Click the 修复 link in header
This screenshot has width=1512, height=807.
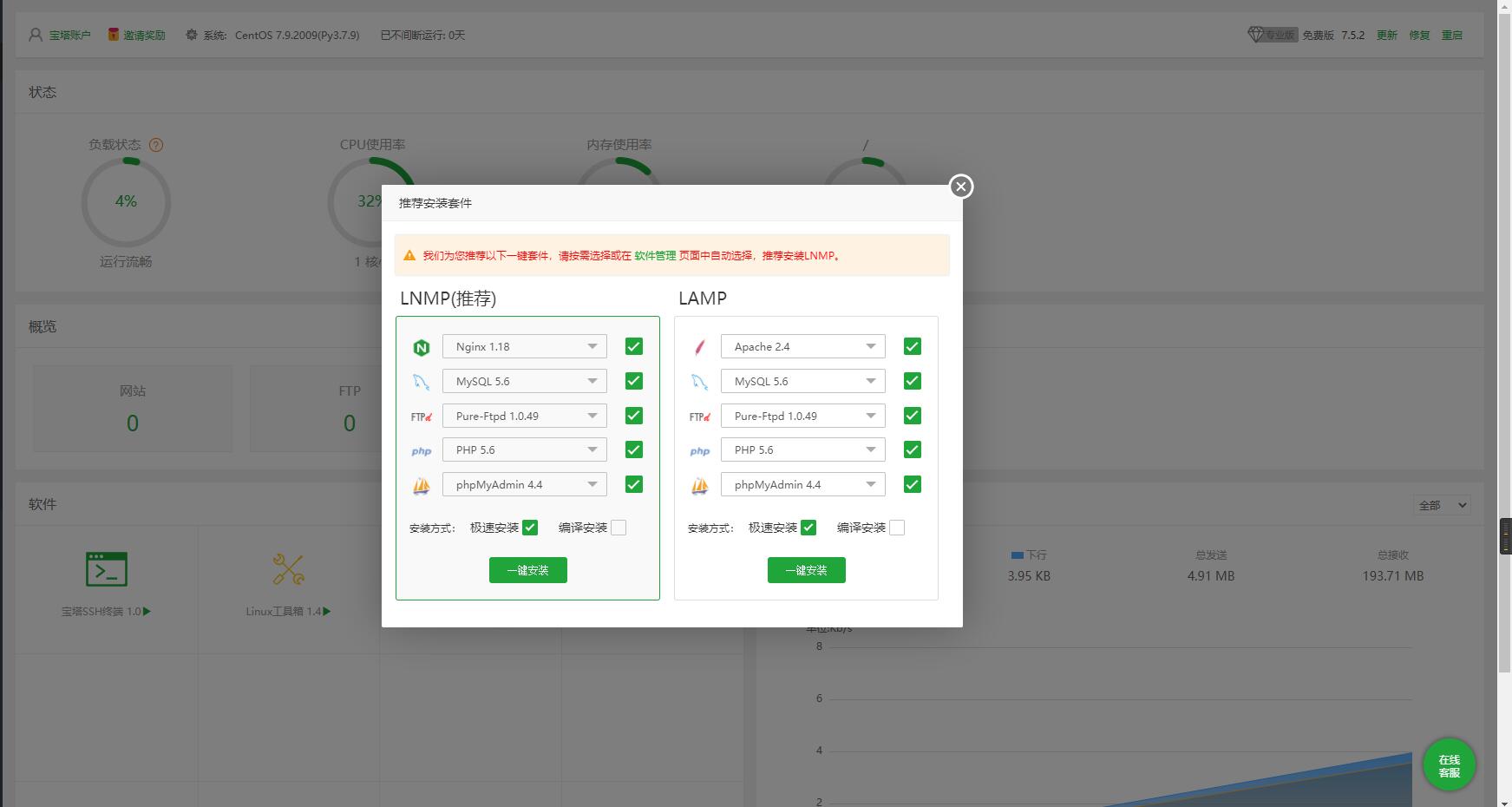(1419, 36)
